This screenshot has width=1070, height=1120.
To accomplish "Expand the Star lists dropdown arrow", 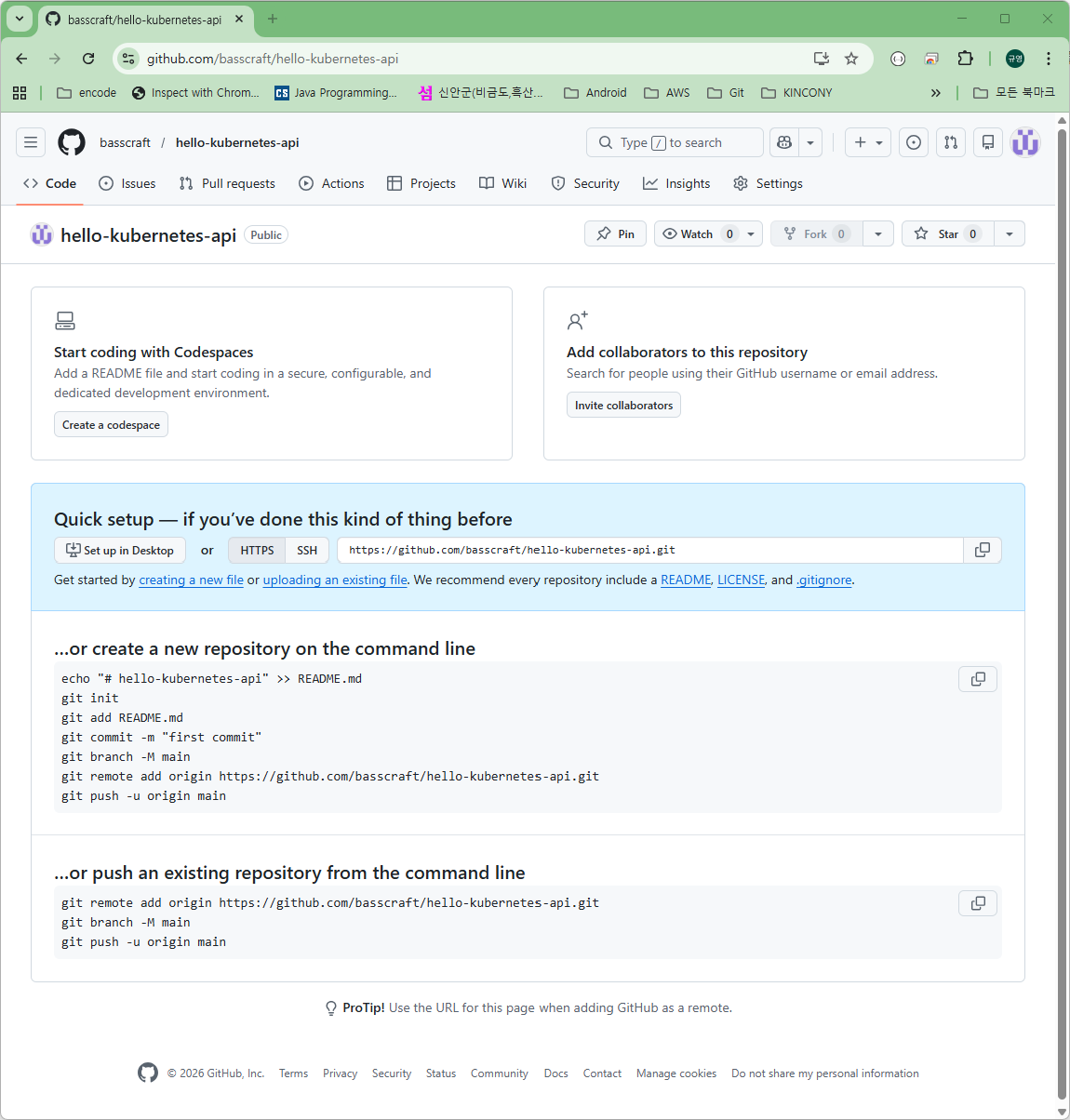I will [1010, 233].
